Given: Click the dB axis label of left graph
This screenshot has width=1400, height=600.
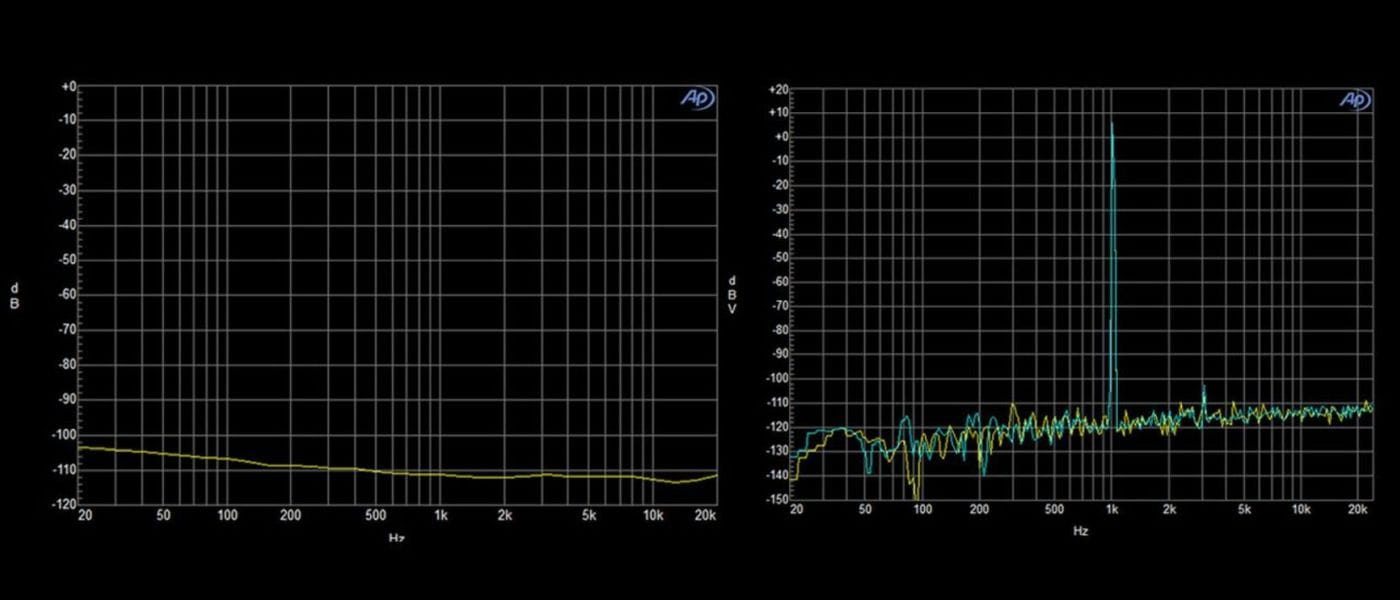Looking at the screenshot, I should point(14,297).
